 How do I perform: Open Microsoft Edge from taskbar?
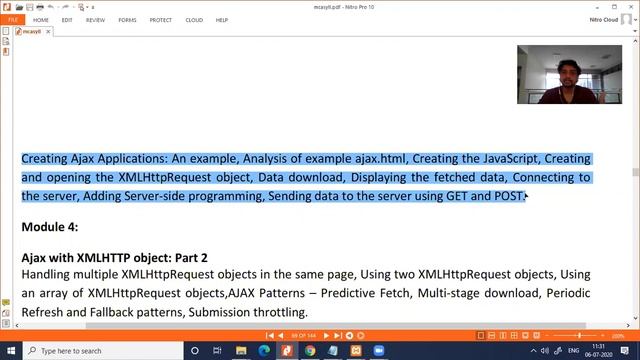264,351
